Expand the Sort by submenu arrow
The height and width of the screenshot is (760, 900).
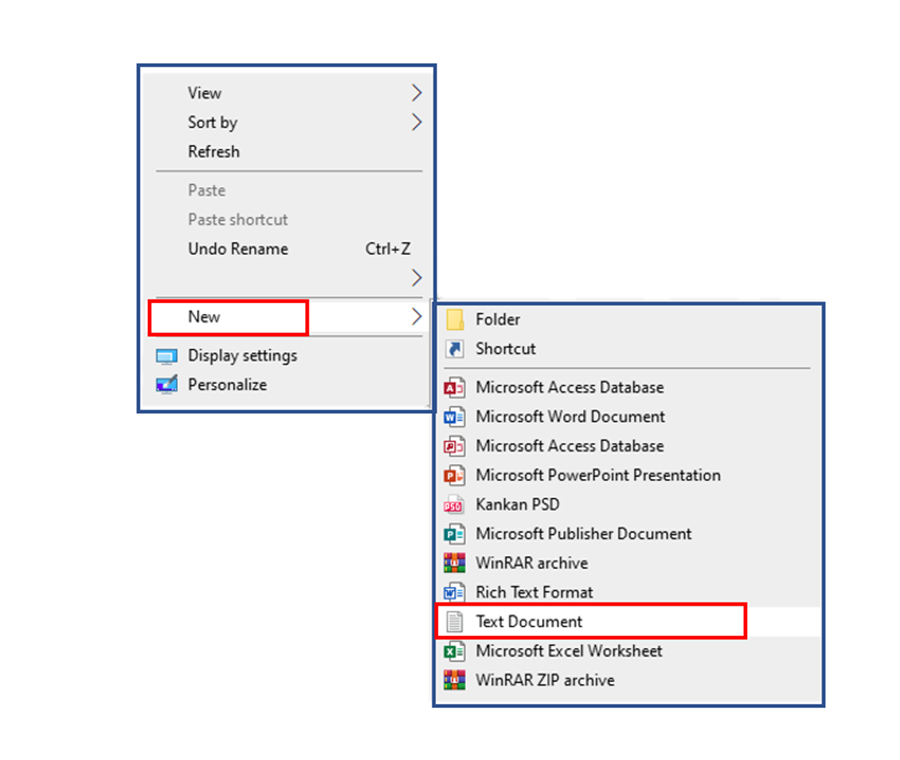[x=416, y=122]
